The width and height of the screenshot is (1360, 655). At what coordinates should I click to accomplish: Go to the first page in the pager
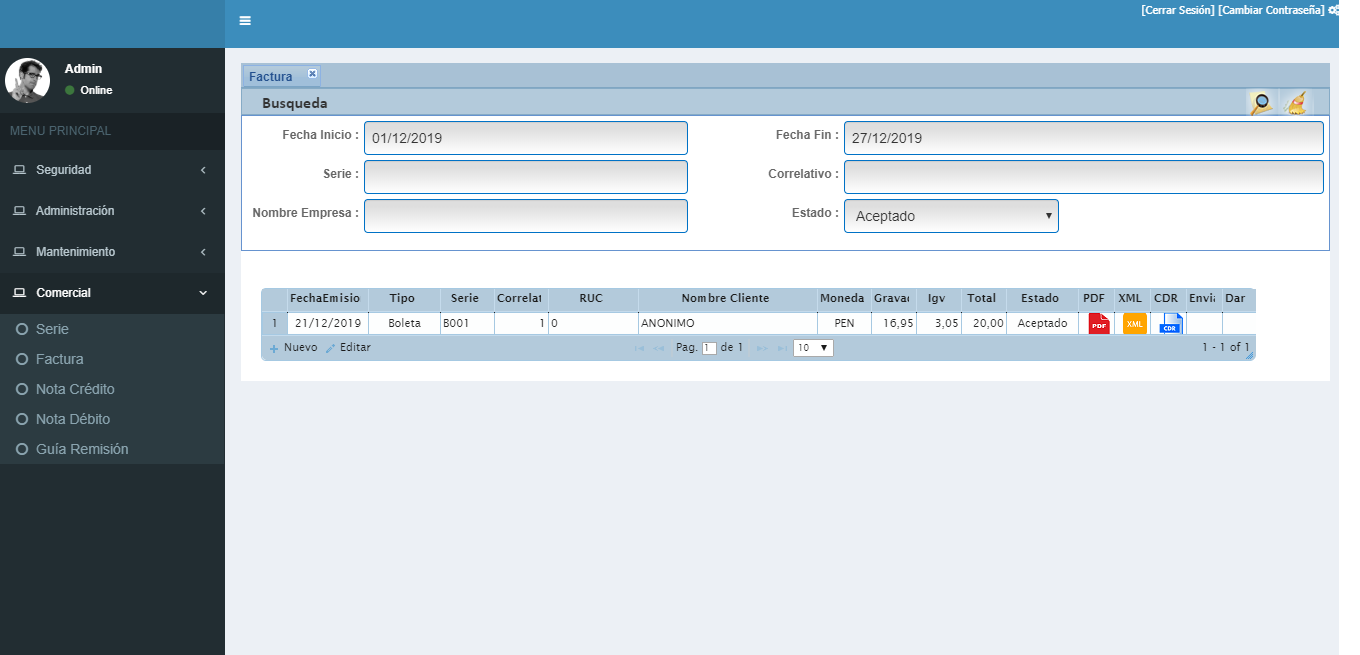pos(638,348)
